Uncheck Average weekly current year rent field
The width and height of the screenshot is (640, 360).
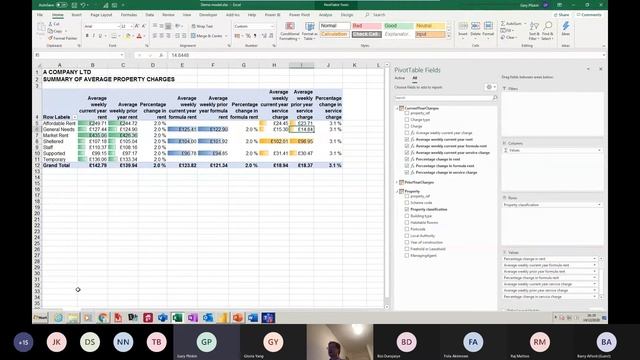coord(407,139)
